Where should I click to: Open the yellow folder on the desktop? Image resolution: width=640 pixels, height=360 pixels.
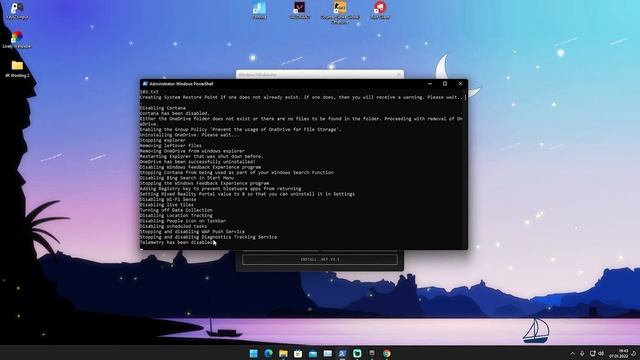pos(17,69)
